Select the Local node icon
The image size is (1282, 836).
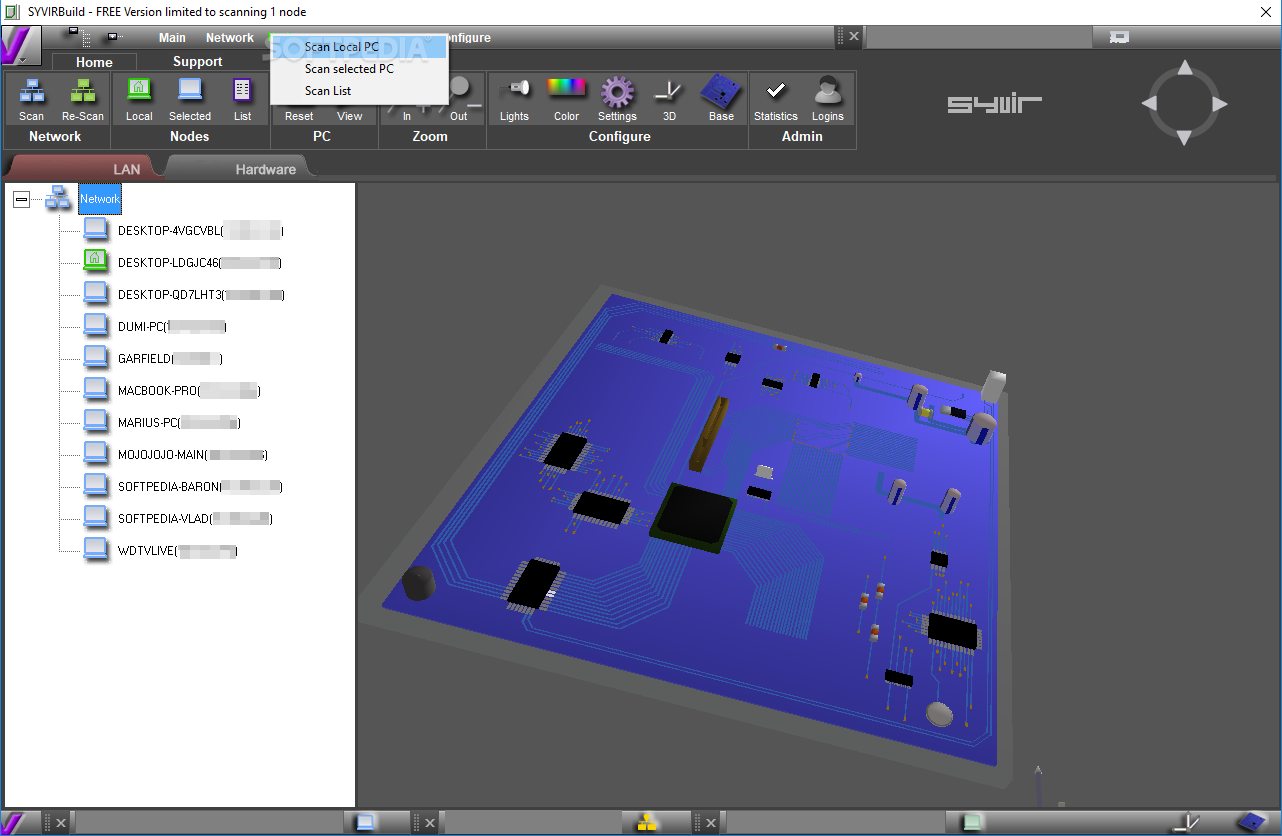pyautogui.click(x=139, y=98)
